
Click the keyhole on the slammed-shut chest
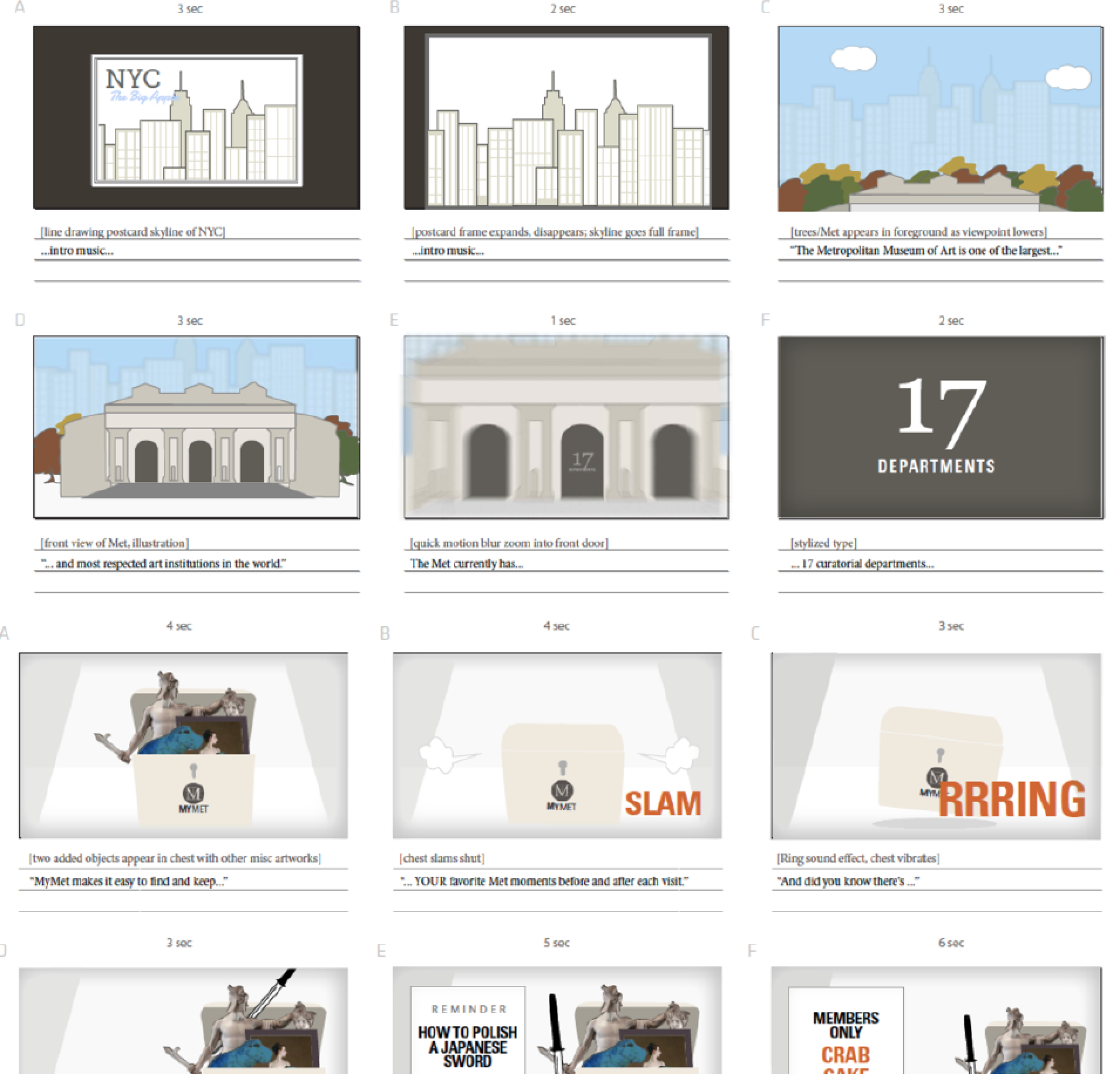coord(562,767)
